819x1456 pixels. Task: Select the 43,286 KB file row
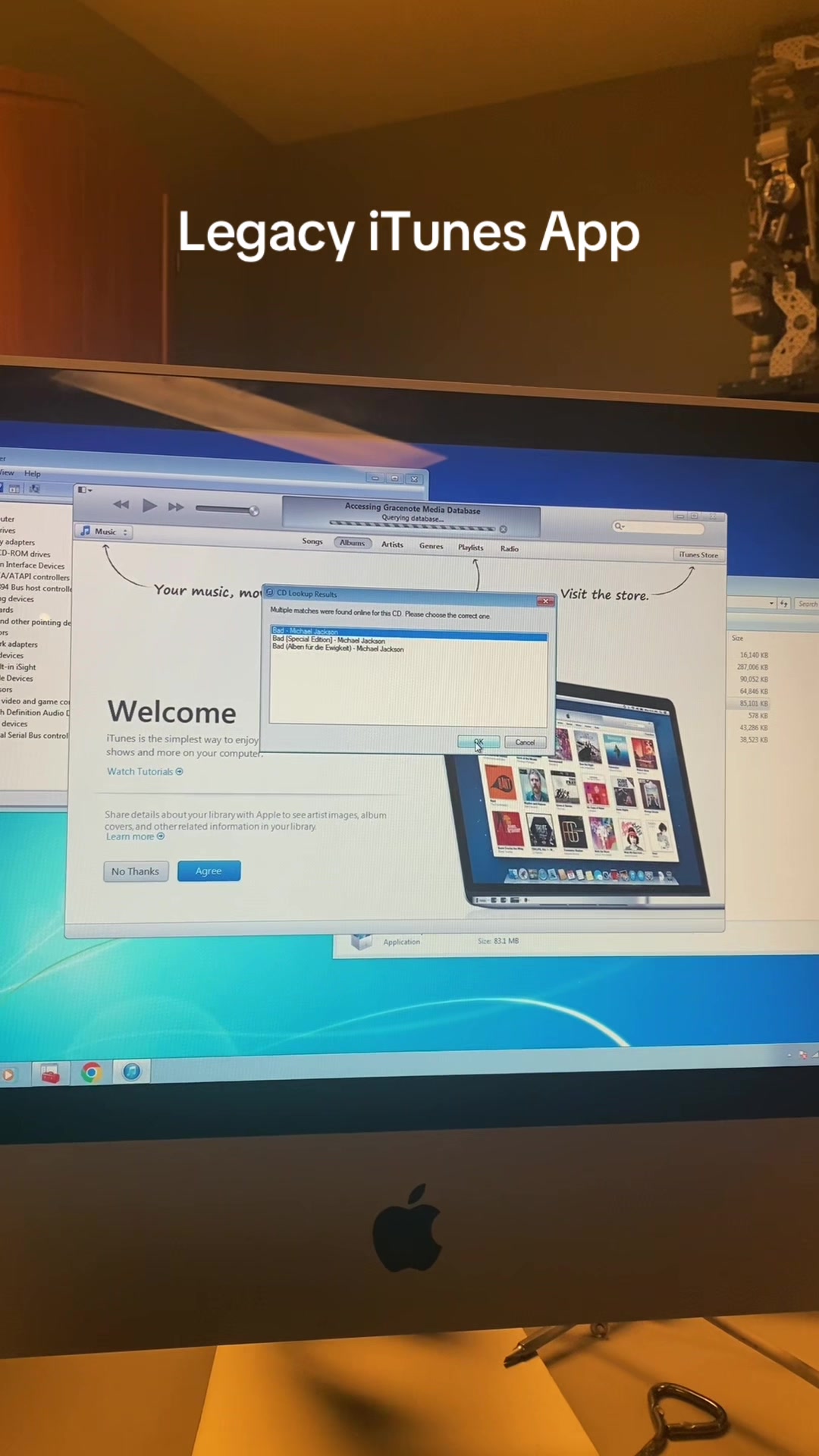coord(754,727)
